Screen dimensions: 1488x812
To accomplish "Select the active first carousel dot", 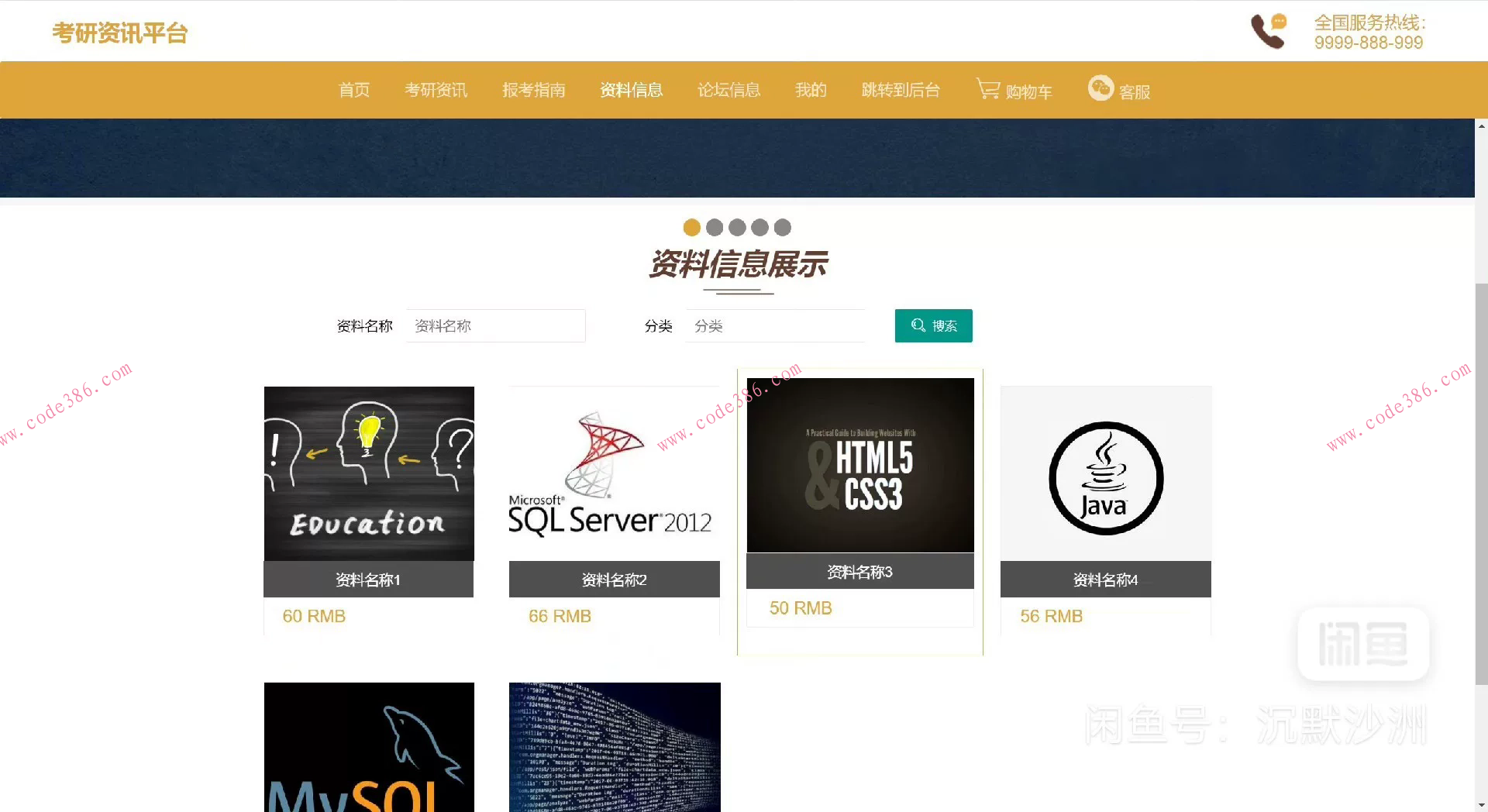I will [691, 227].
